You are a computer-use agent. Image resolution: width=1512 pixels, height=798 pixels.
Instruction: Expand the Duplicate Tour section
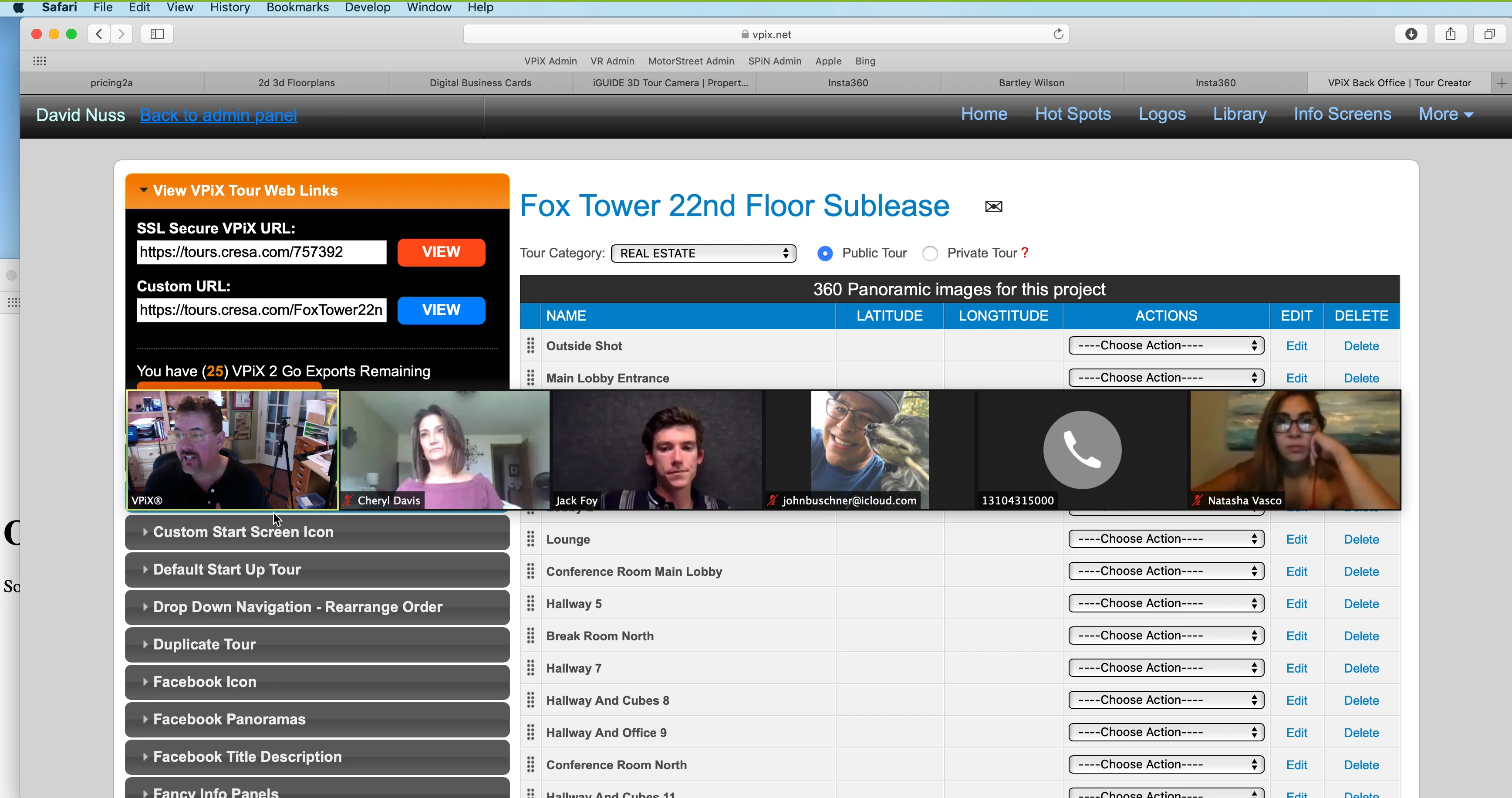coord(317,645)
